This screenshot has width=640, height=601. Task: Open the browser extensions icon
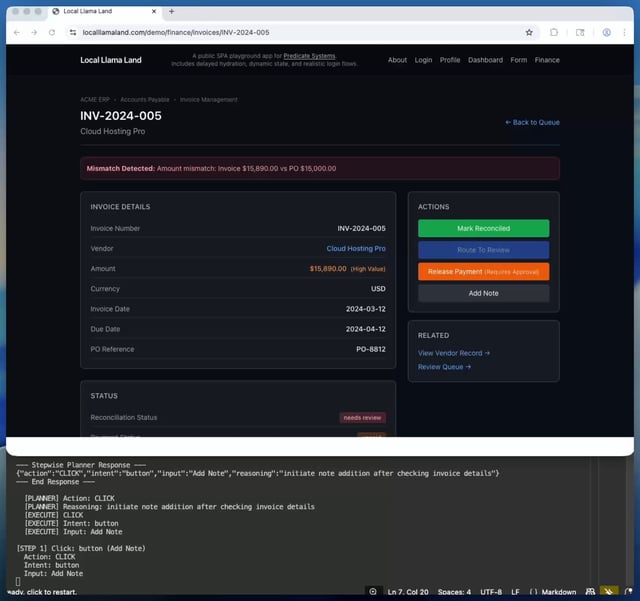(554, 32)
